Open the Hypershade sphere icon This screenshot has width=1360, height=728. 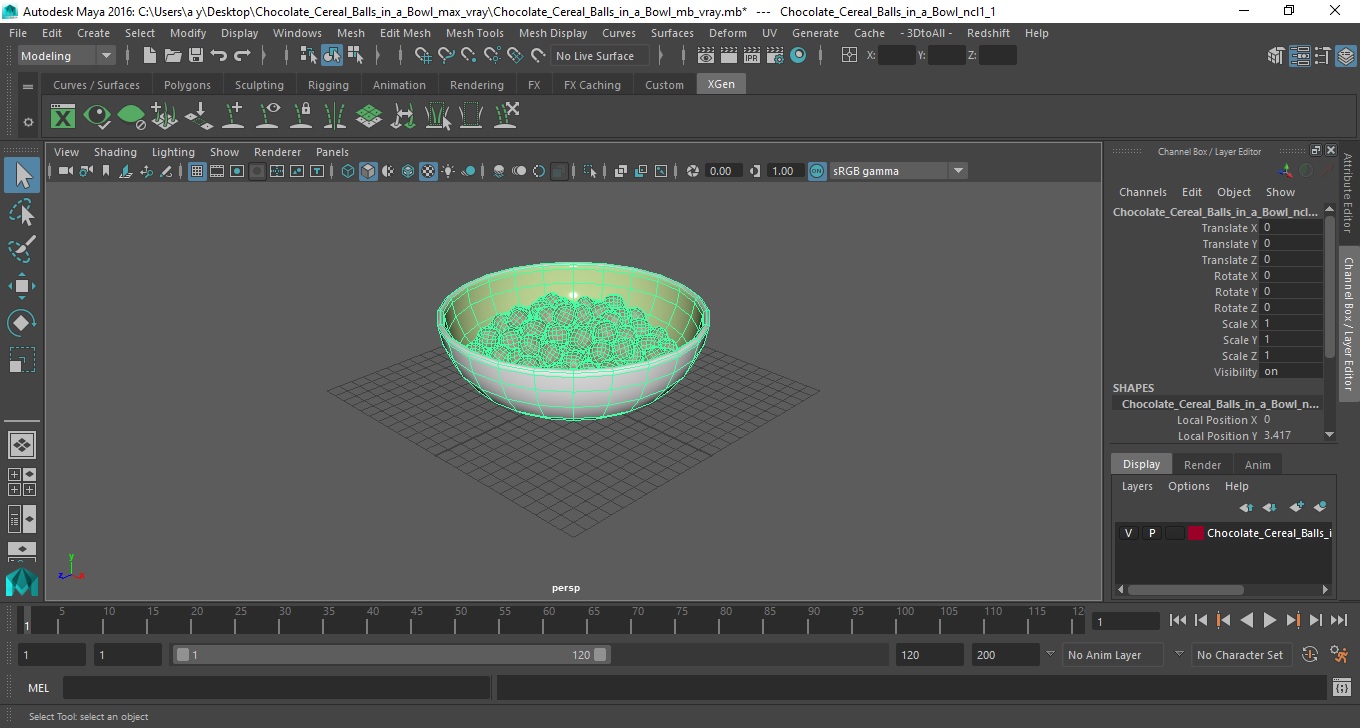[x=798, y=56]
